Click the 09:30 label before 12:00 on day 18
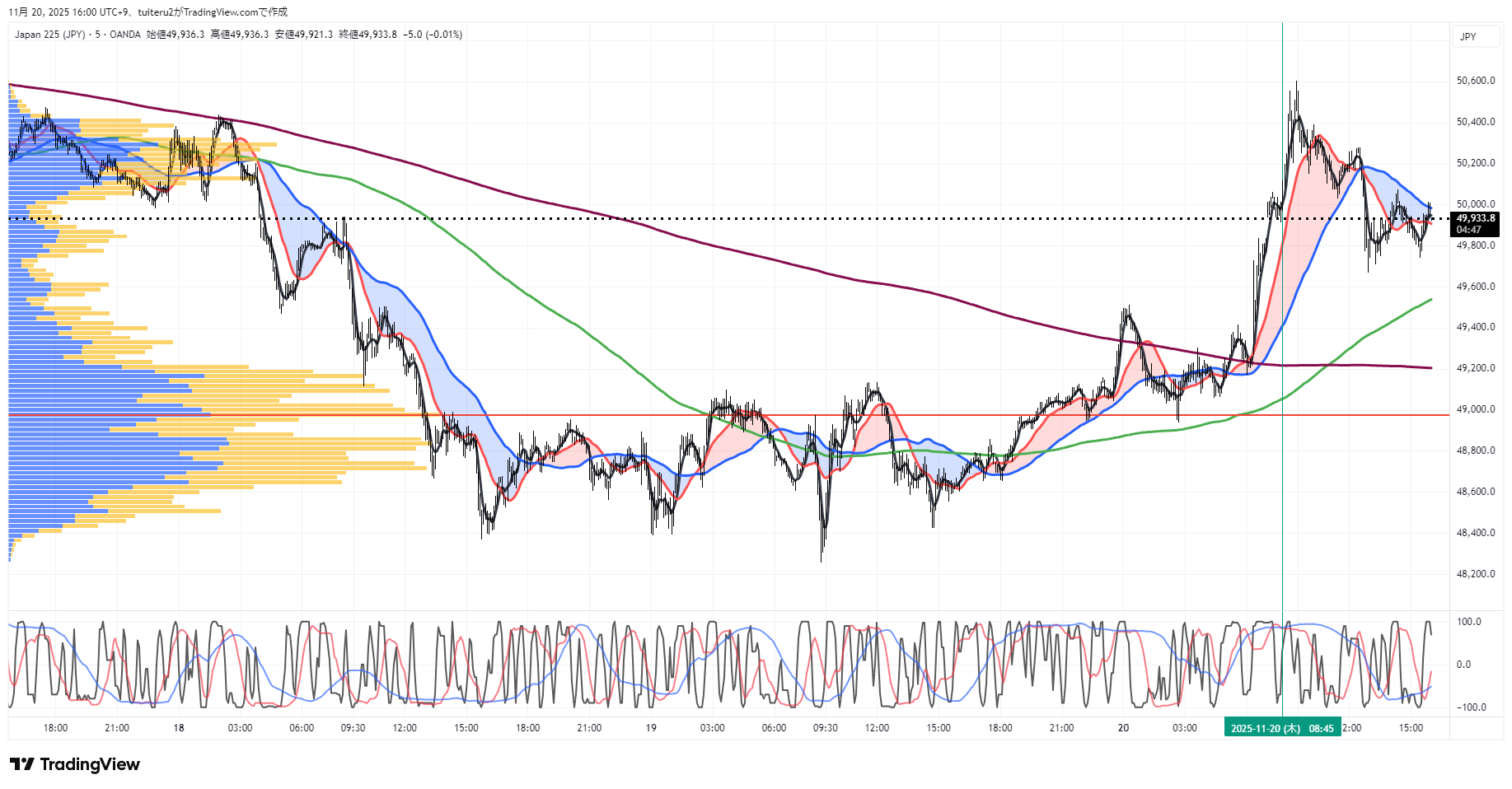Image resolution: width=1512 pixels, height=789 pixels. pyautogui.click(x=353, y=728)
